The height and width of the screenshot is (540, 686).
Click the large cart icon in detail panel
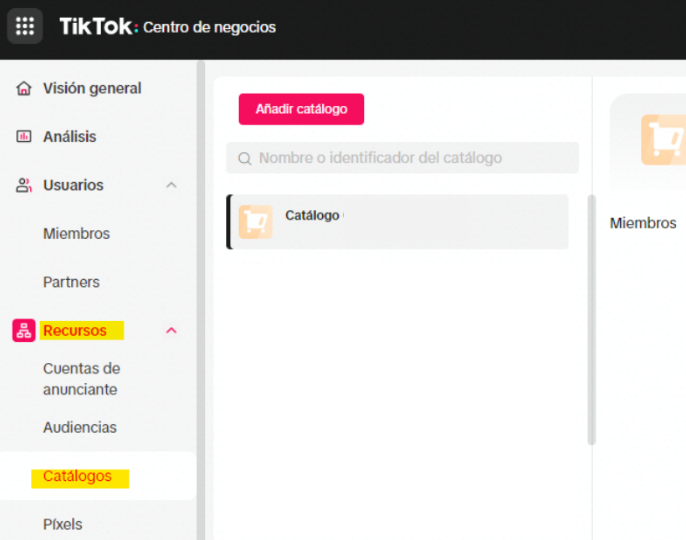pyautogui.click(x=662, y=140)
